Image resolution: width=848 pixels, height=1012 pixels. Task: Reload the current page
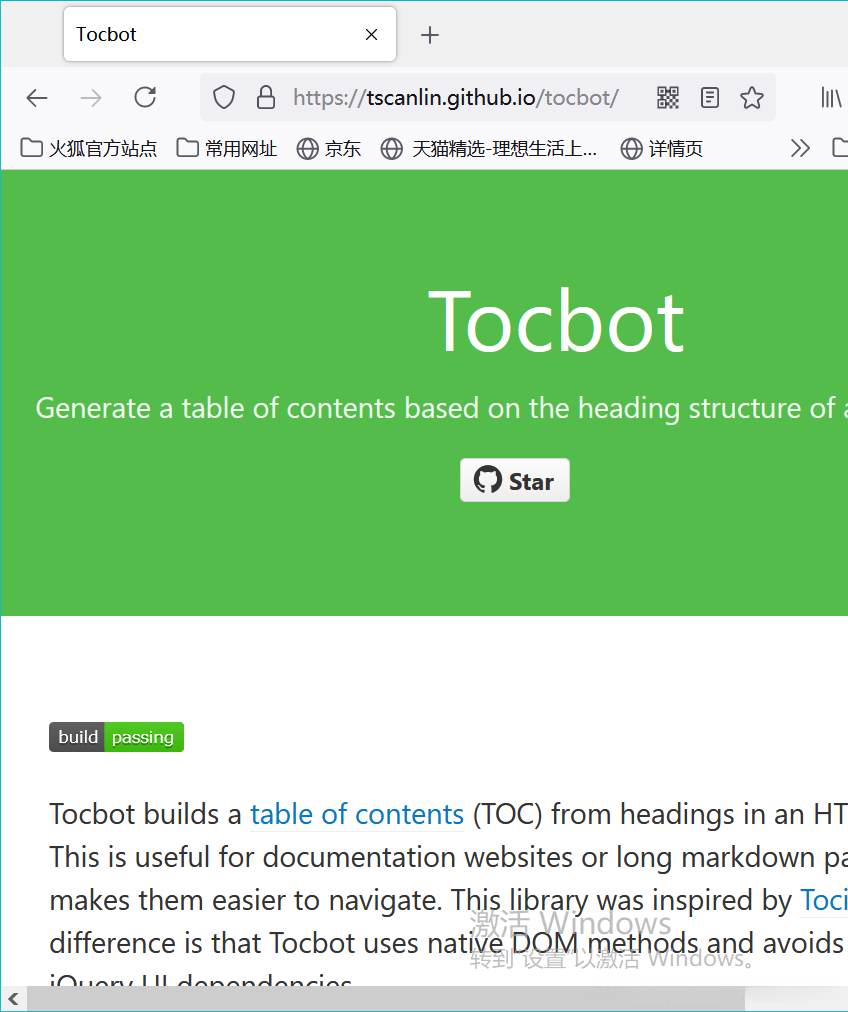tap(145, 97)
